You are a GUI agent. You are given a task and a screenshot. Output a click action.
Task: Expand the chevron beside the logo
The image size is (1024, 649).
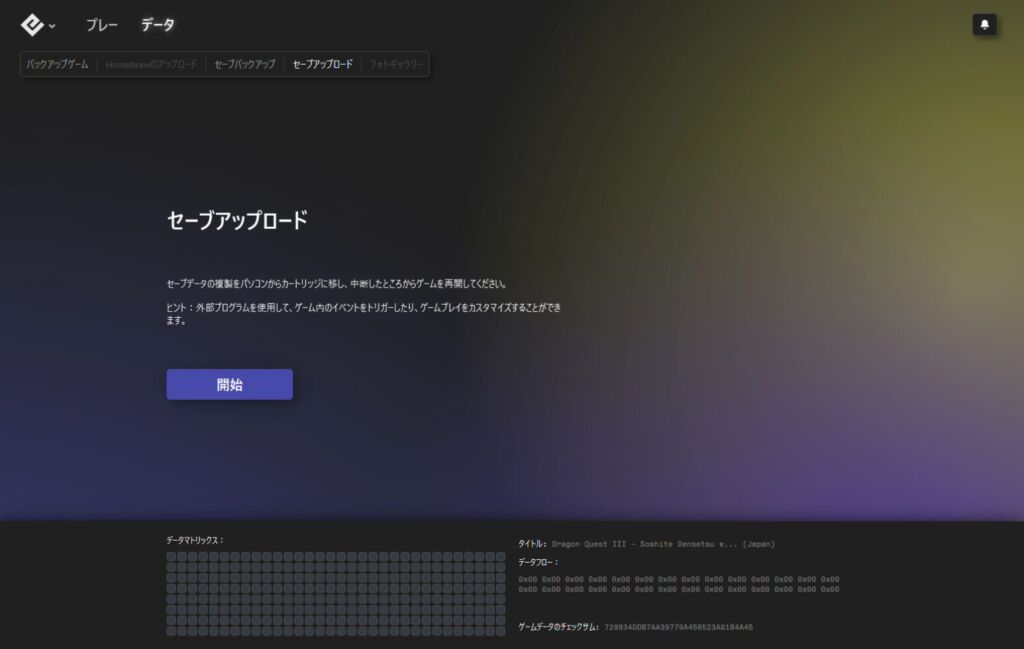52,26
